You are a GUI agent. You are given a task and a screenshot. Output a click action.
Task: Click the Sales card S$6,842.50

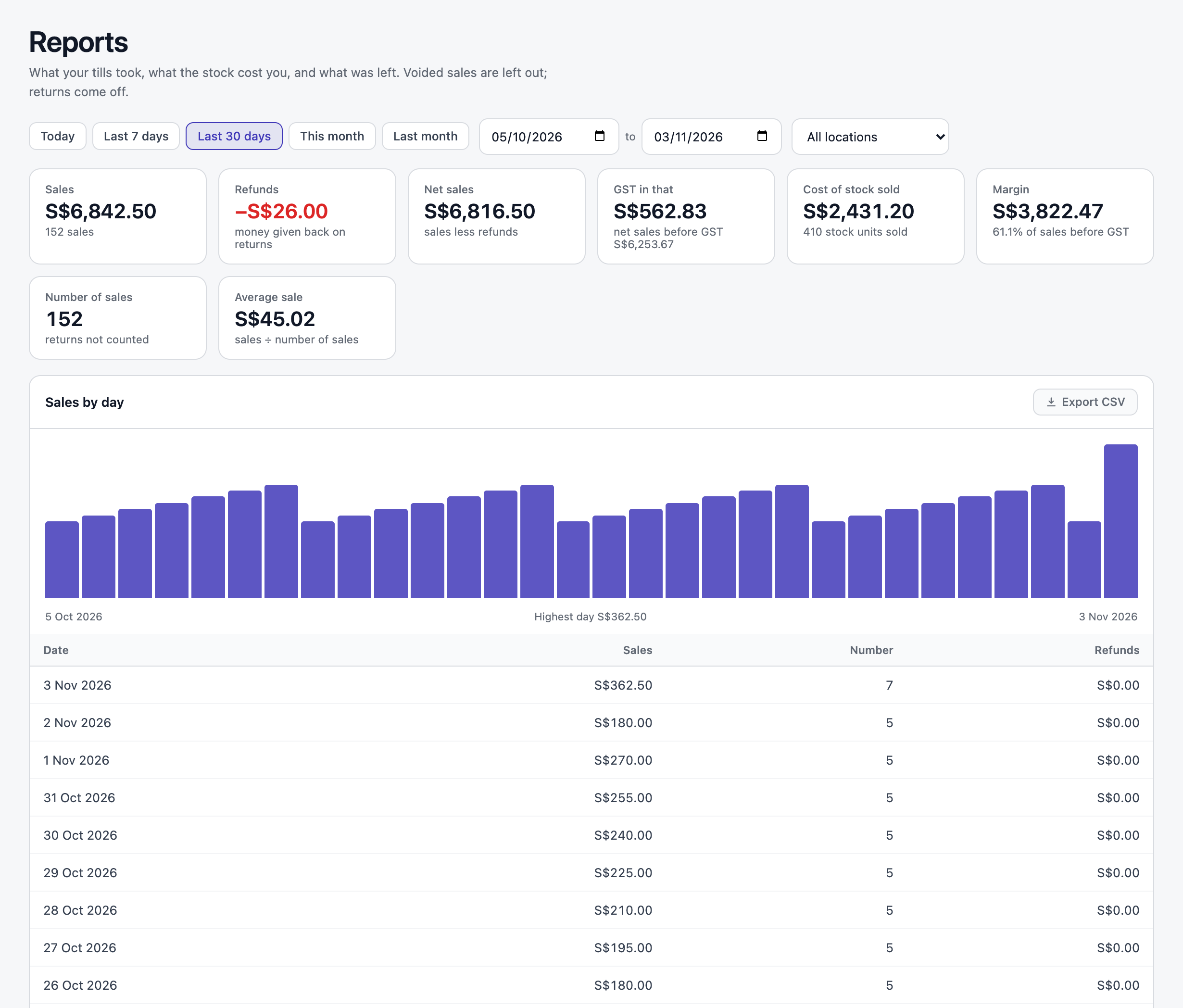[x=118, y=216]
